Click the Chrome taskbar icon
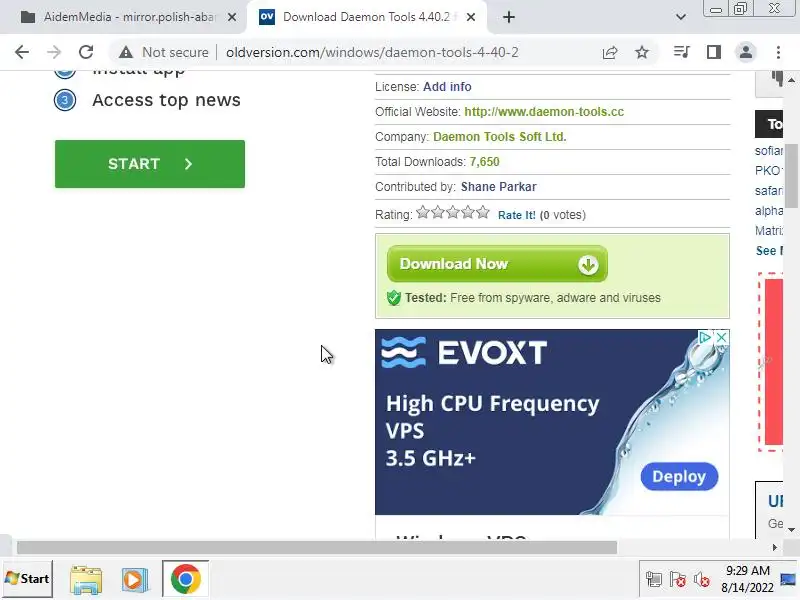 186,579
